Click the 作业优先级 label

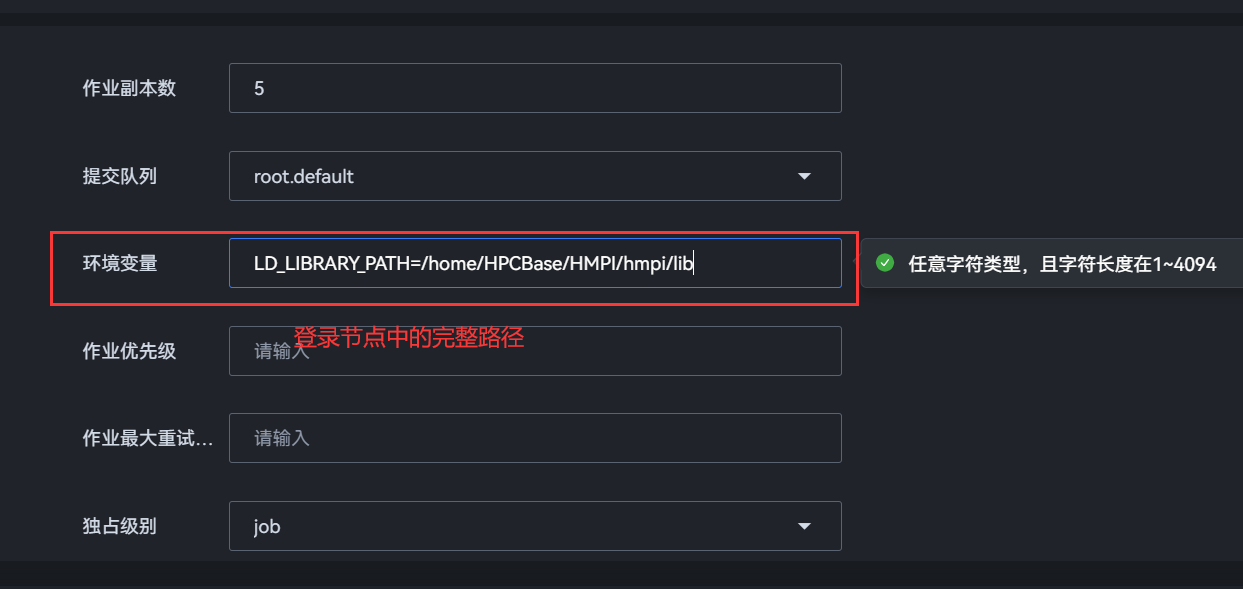click(129, 351)
